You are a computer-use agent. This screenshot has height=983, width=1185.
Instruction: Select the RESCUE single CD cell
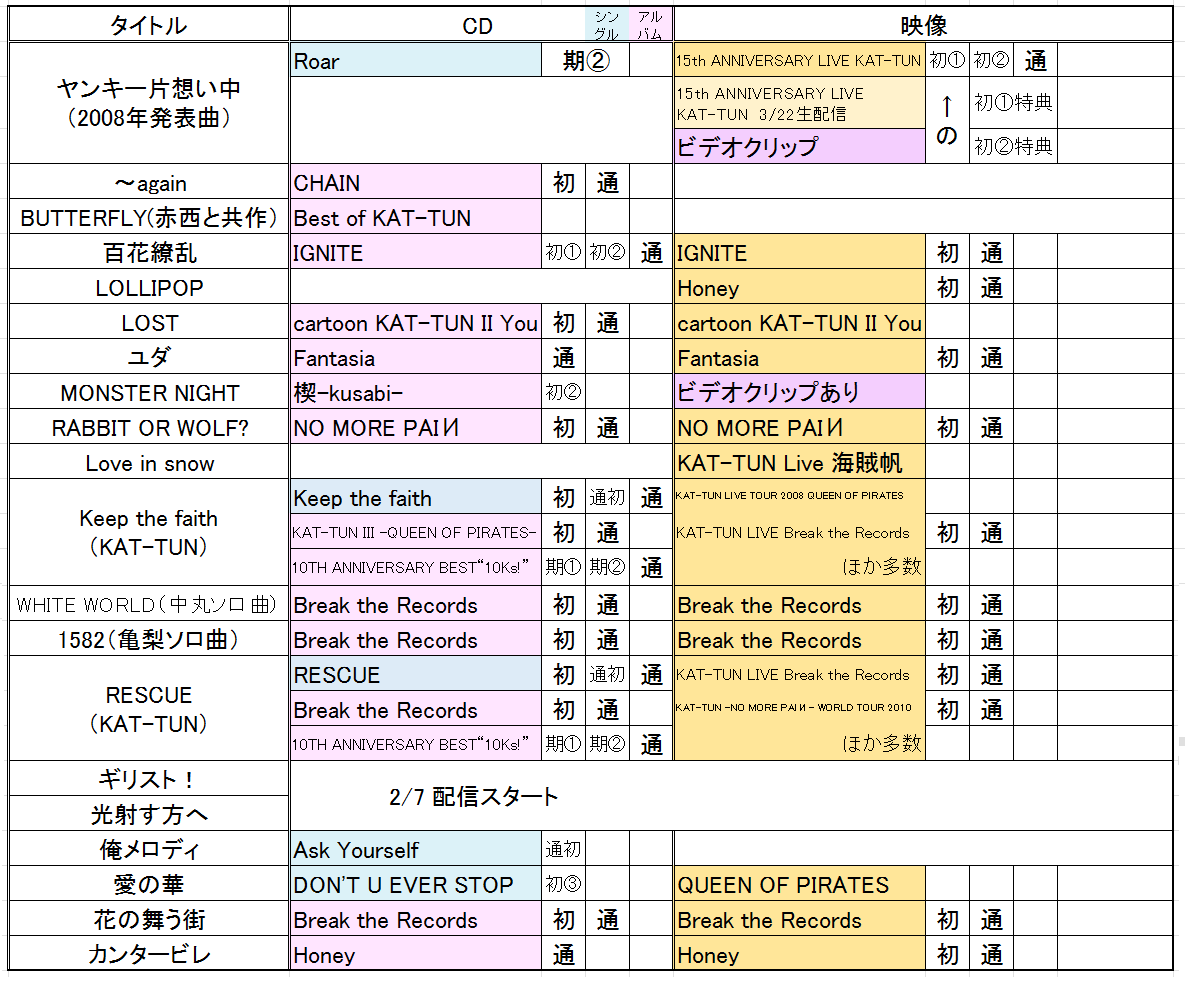point(416,674)
